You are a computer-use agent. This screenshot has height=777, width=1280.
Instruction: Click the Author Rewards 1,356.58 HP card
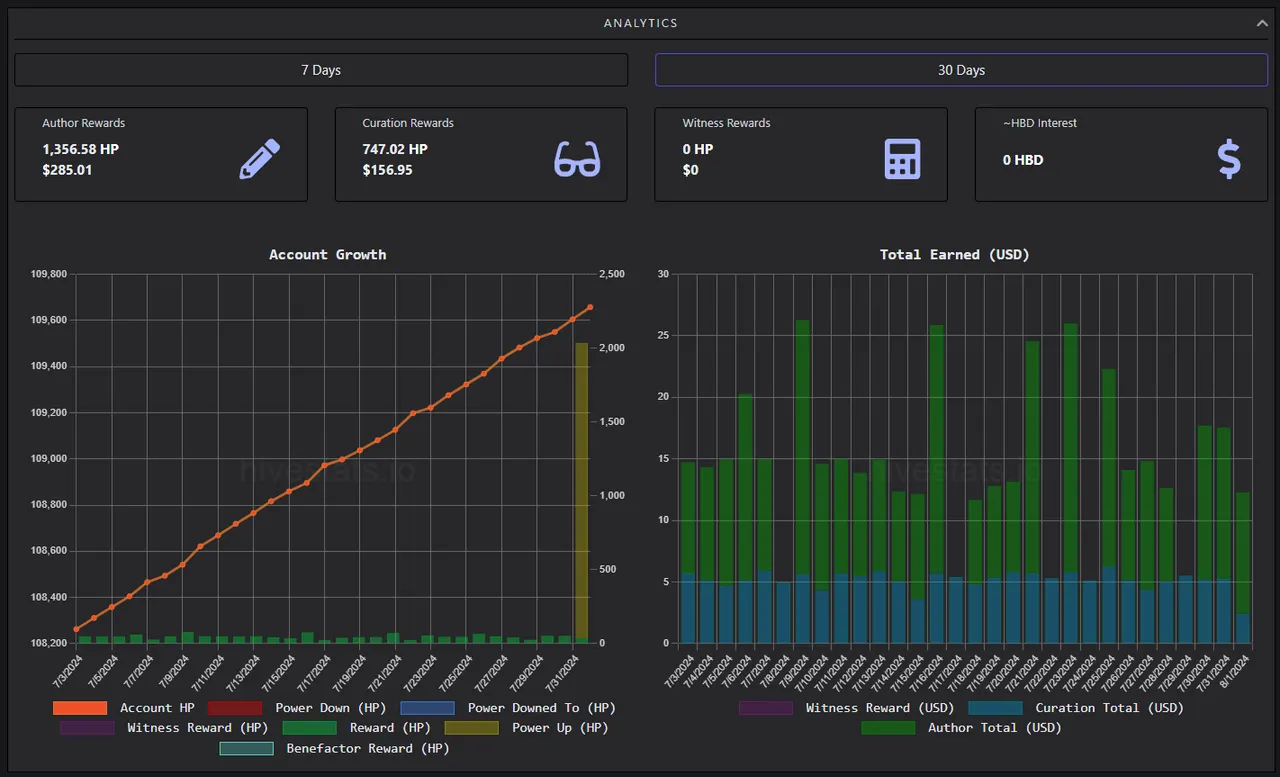coord(161,154)
